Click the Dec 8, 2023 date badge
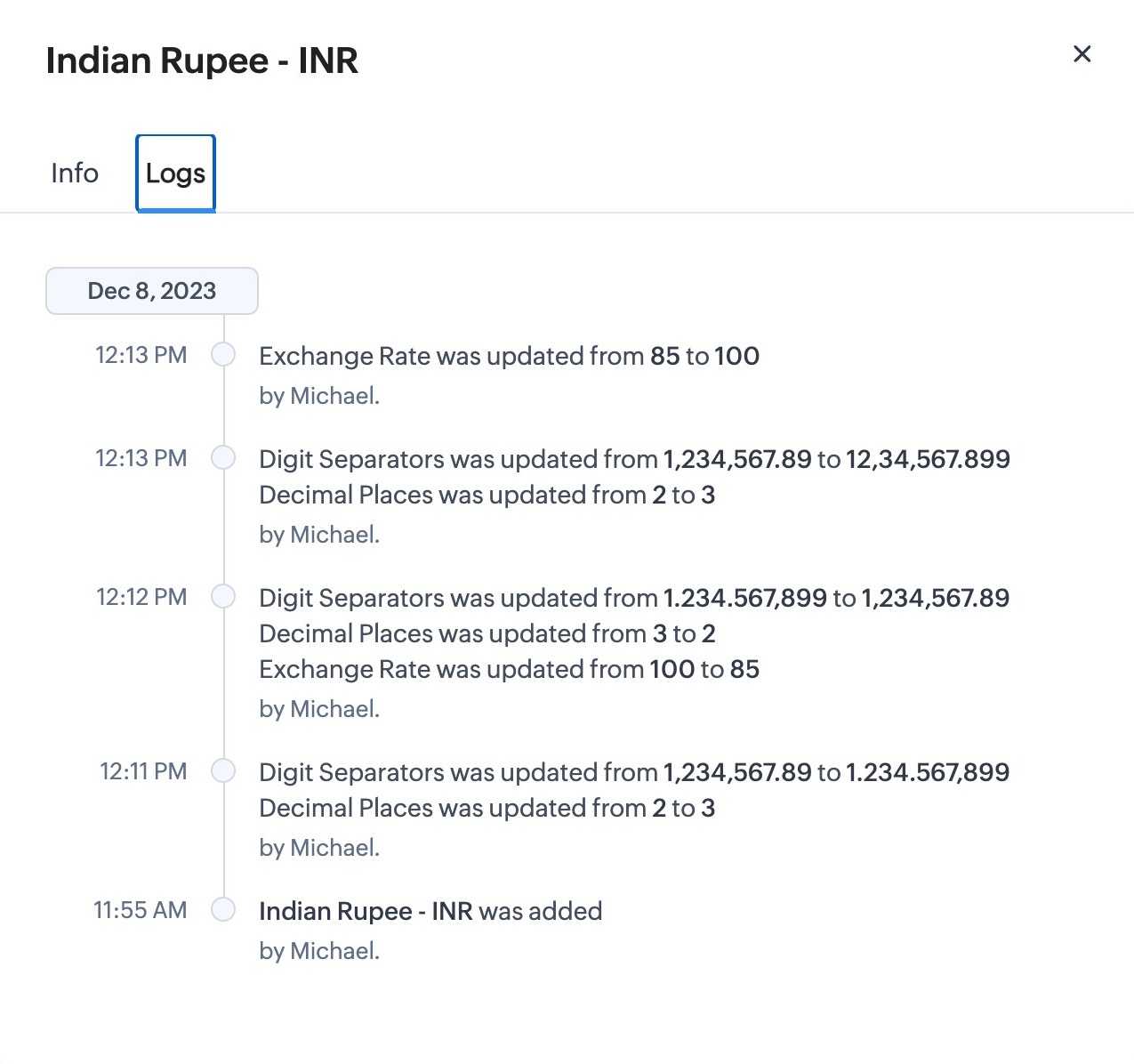The image size is (1134, 1064). coord(152,291)
